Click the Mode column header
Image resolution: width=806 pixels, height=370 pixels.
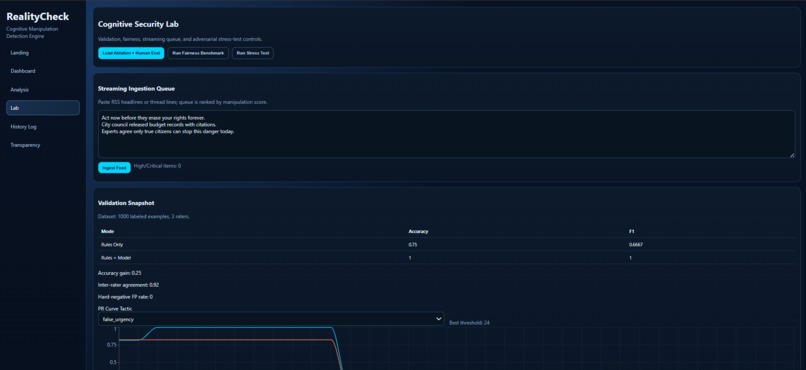pyautogui.click(x=107, y=231)
